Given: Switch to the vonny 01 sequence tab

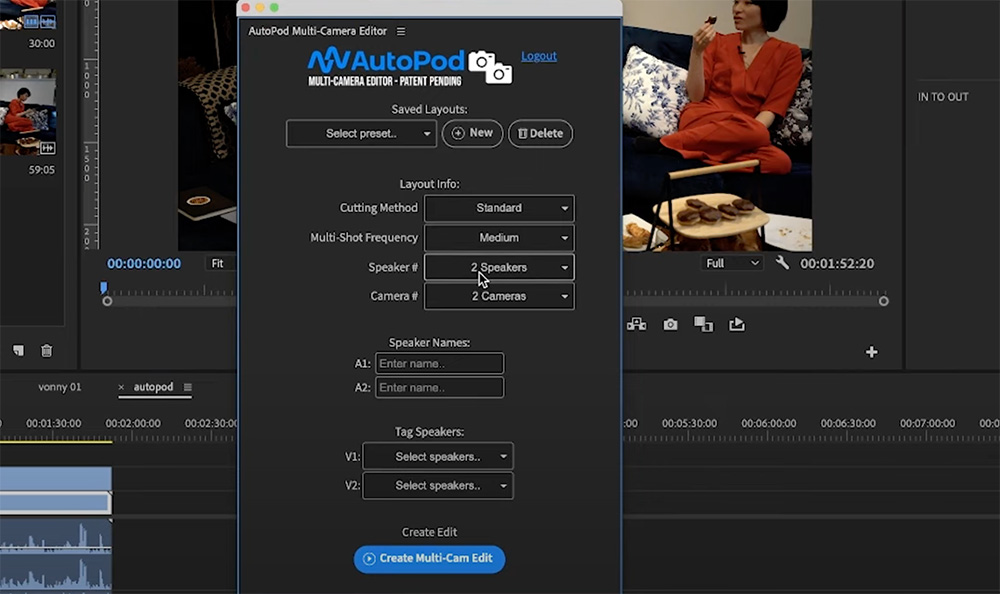Looking at the screenshot, I should [x=59, y=387].
